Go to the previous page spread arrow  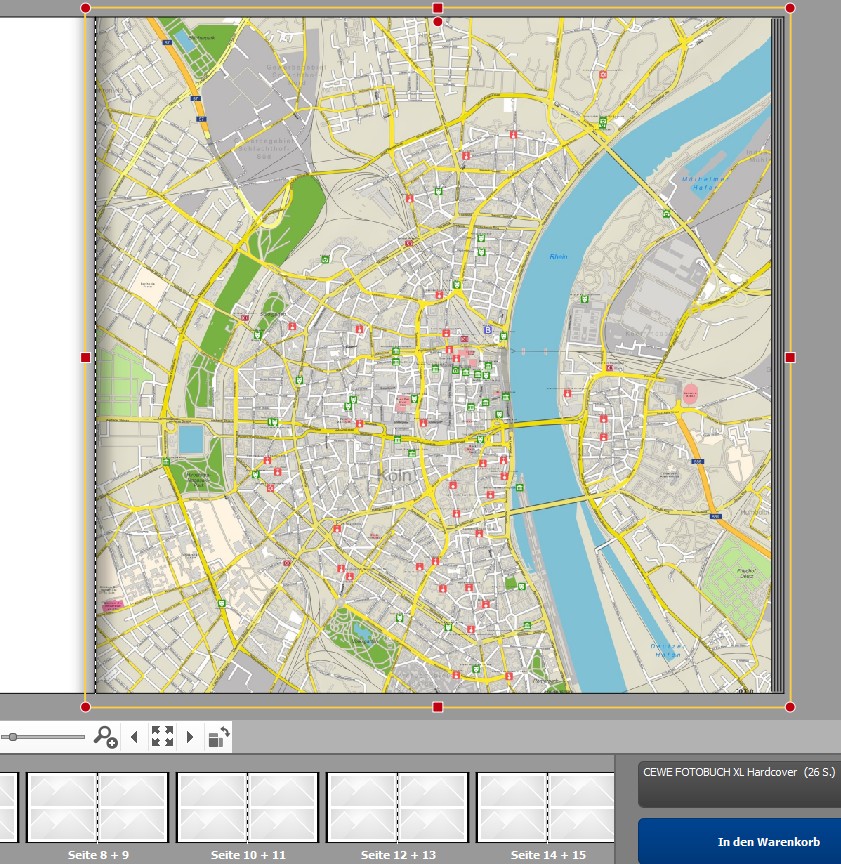[134, 737]
